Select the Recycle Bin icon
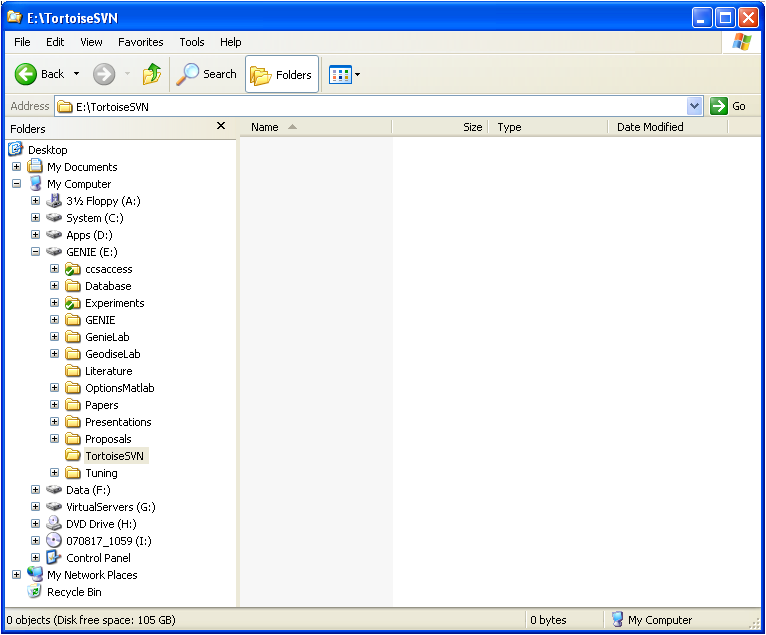Screen dimensions: 766x635 (x=35, y=592)
